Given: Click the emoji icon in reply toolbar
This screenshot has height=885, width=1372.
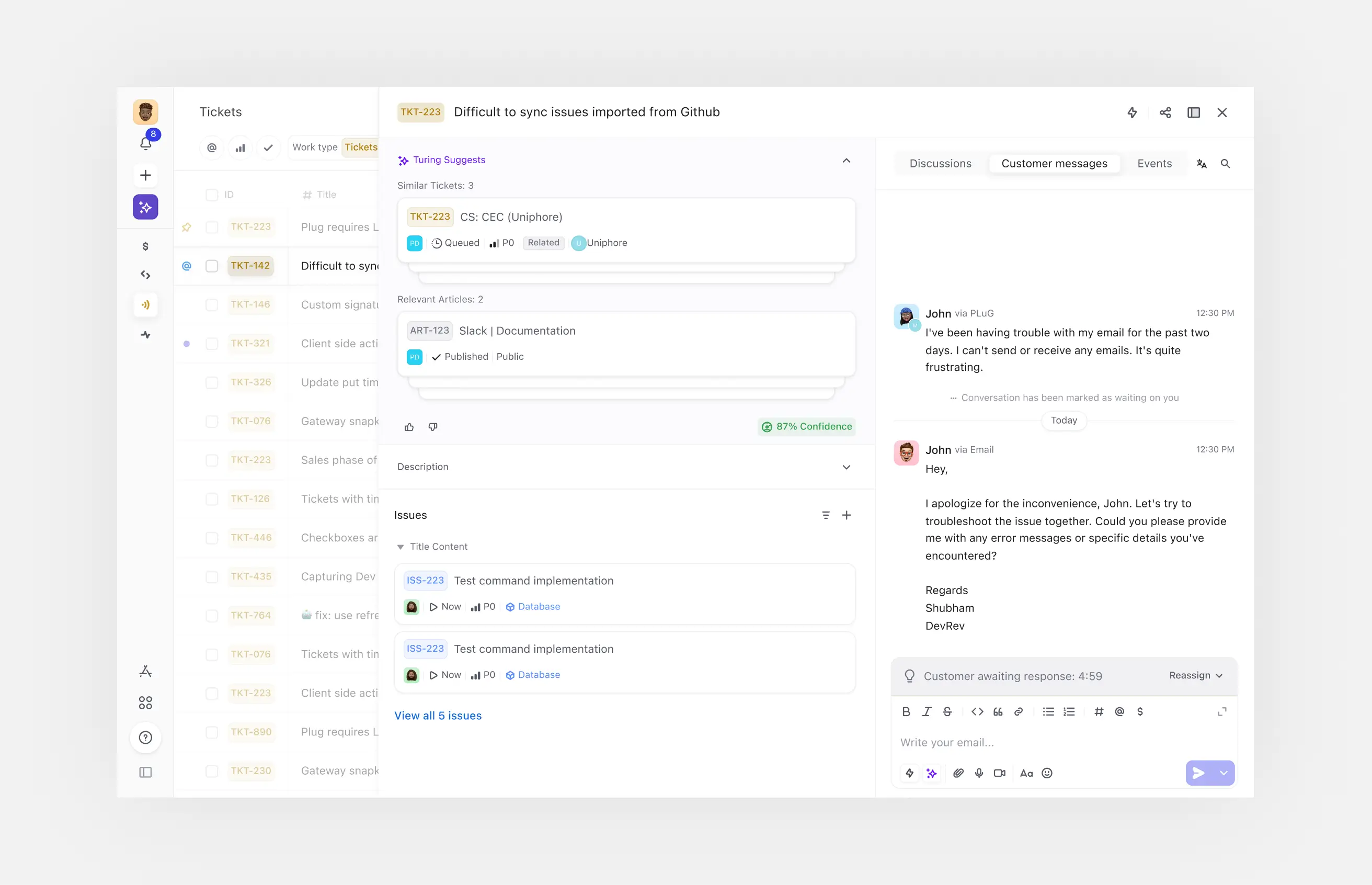Looking at the screenshot, I should (x=1048, y=773).
